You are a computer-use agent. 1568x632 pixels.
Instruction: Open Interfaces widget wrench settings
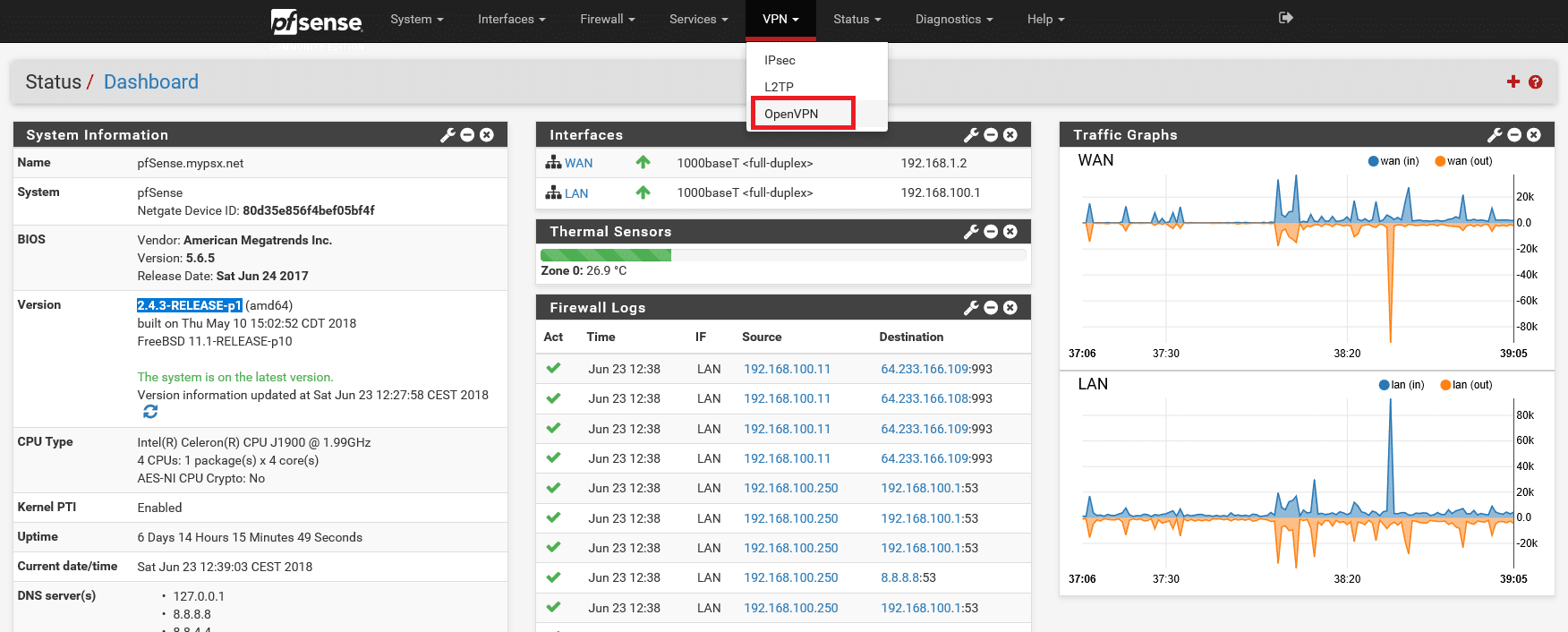click(971, 135)
